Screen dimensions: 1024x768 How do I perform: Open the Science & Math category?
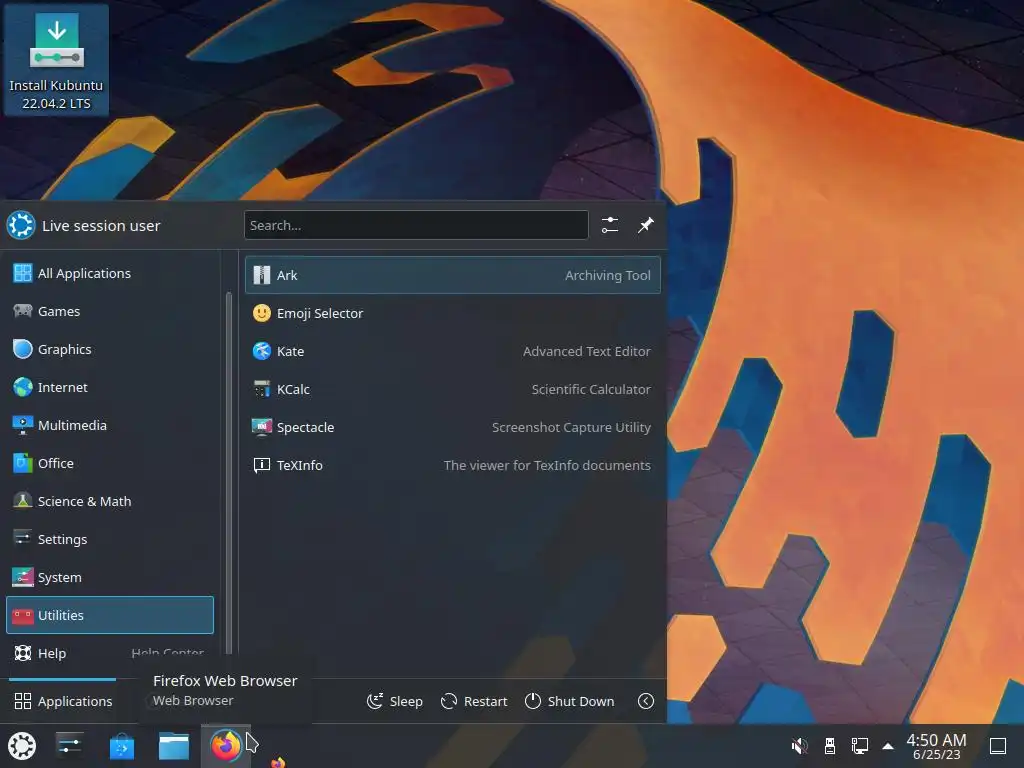[x=110, y=501]
